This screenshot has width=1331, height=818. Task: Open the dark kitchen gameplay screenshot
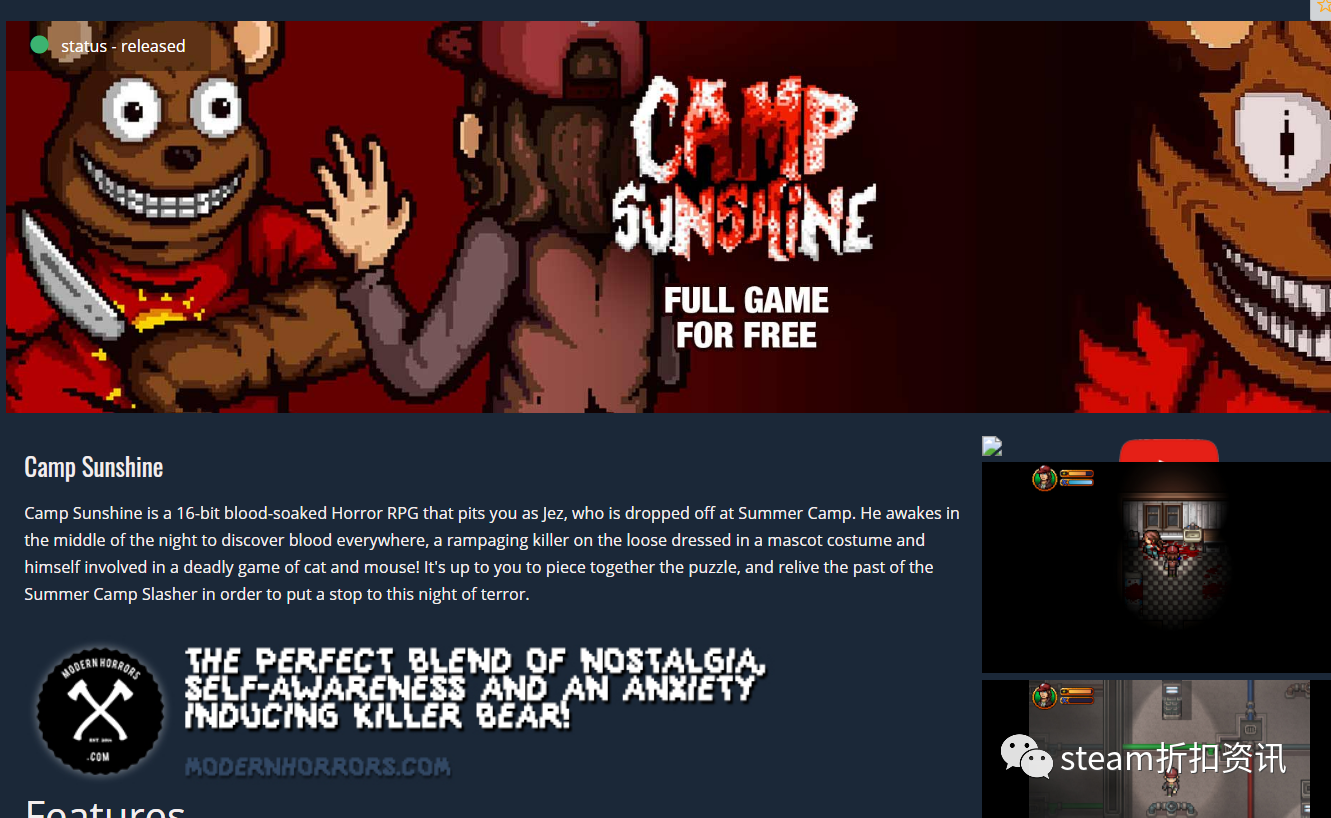[x=1156, y=567]
